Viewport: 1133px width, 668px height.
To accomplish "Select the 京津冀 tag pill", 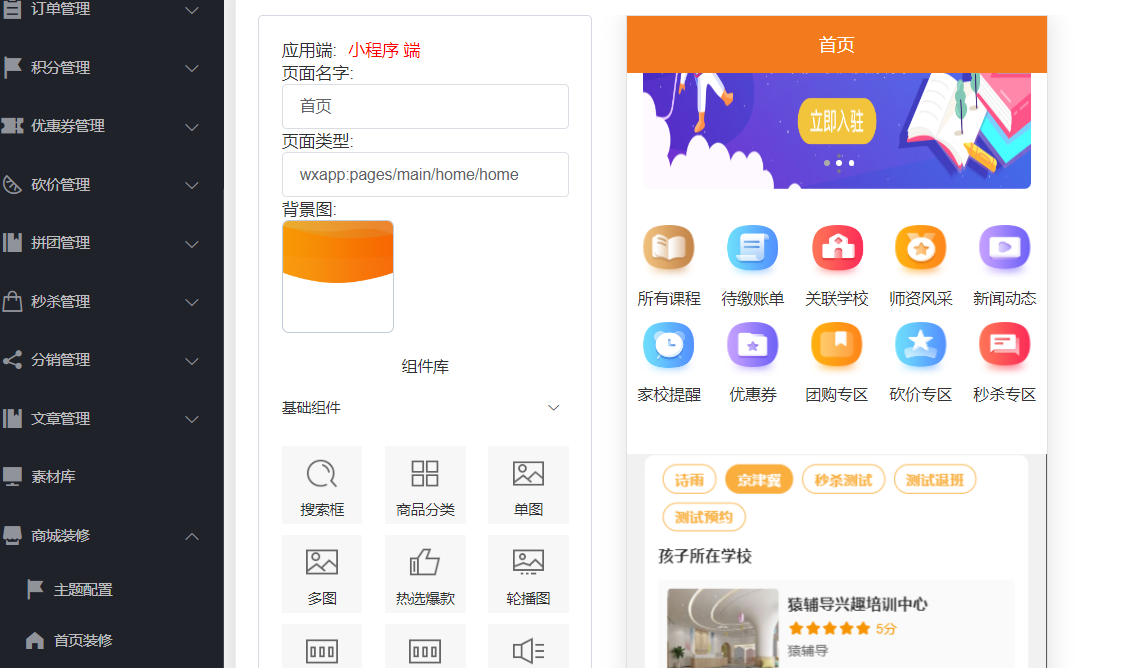I will (x=759, y=480).
